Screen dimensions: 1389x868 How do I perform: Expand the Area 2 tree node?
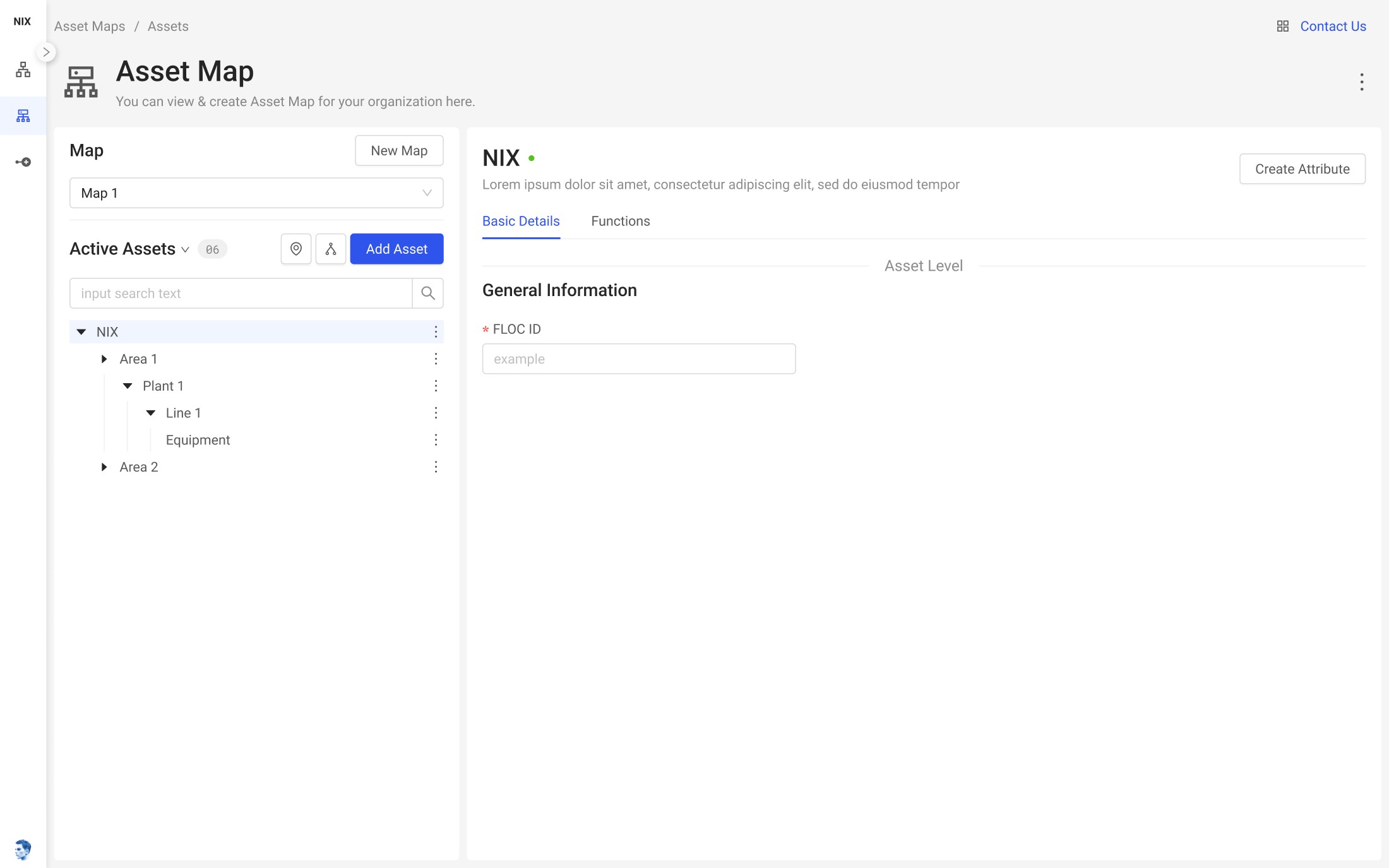(x=105, y=467)
